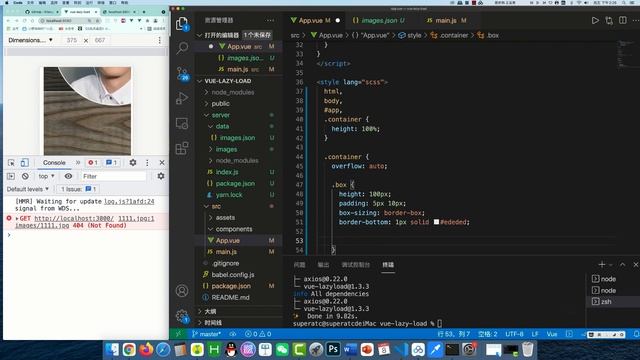Expand the 大纲 outline section

click(x=210, y=311)
